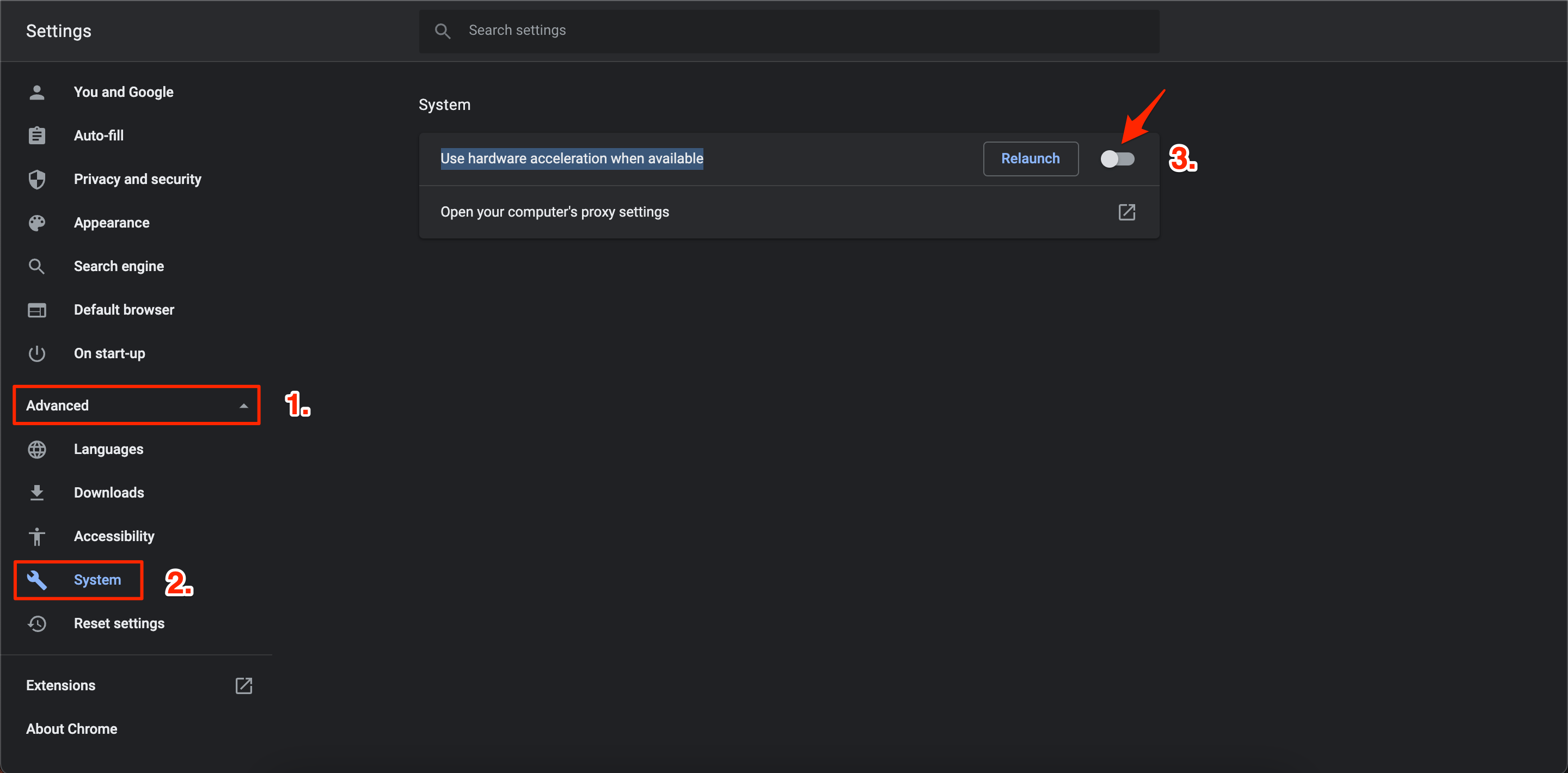
Task: Open the Extensions external link
Action: [244, 685]
